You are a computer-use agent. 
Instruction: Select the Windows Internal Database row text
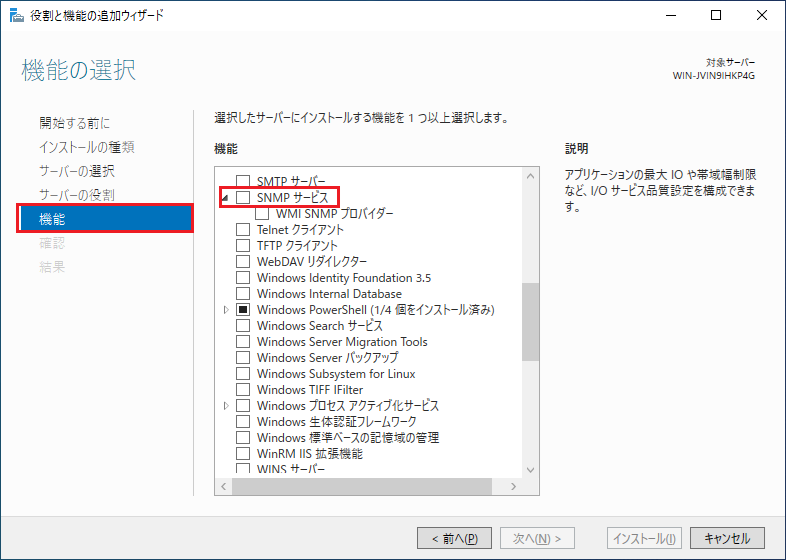[x=329, y=293]
